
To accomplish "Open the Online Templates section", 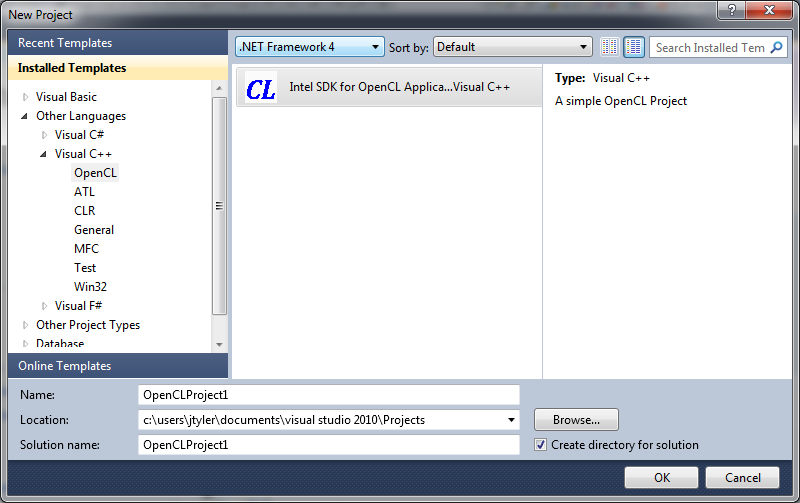I will point(118,366).
